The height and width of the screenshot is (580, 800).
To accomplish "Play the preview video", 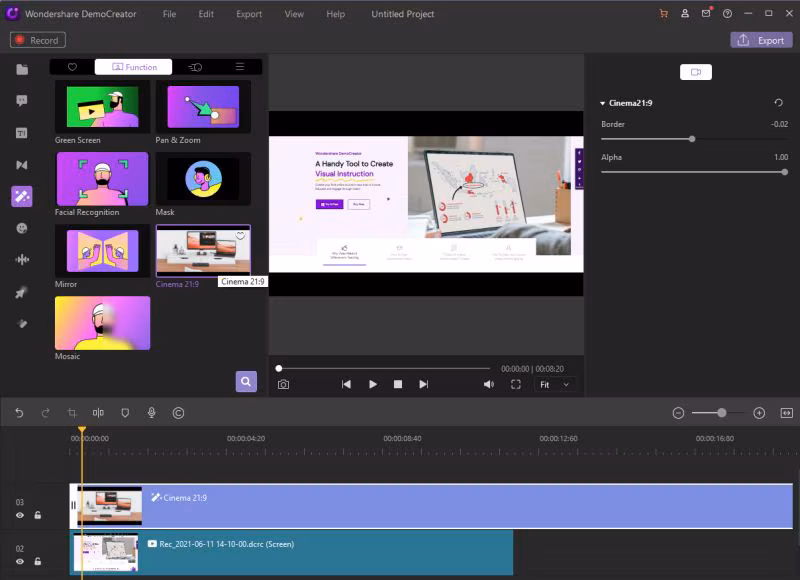I will (372, 385).
